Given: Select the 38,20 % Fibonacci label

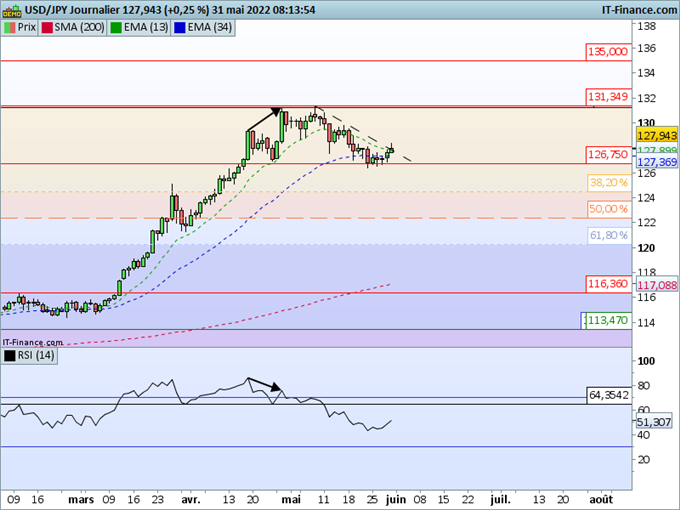Looking at the screenshot, I should 609,183.
